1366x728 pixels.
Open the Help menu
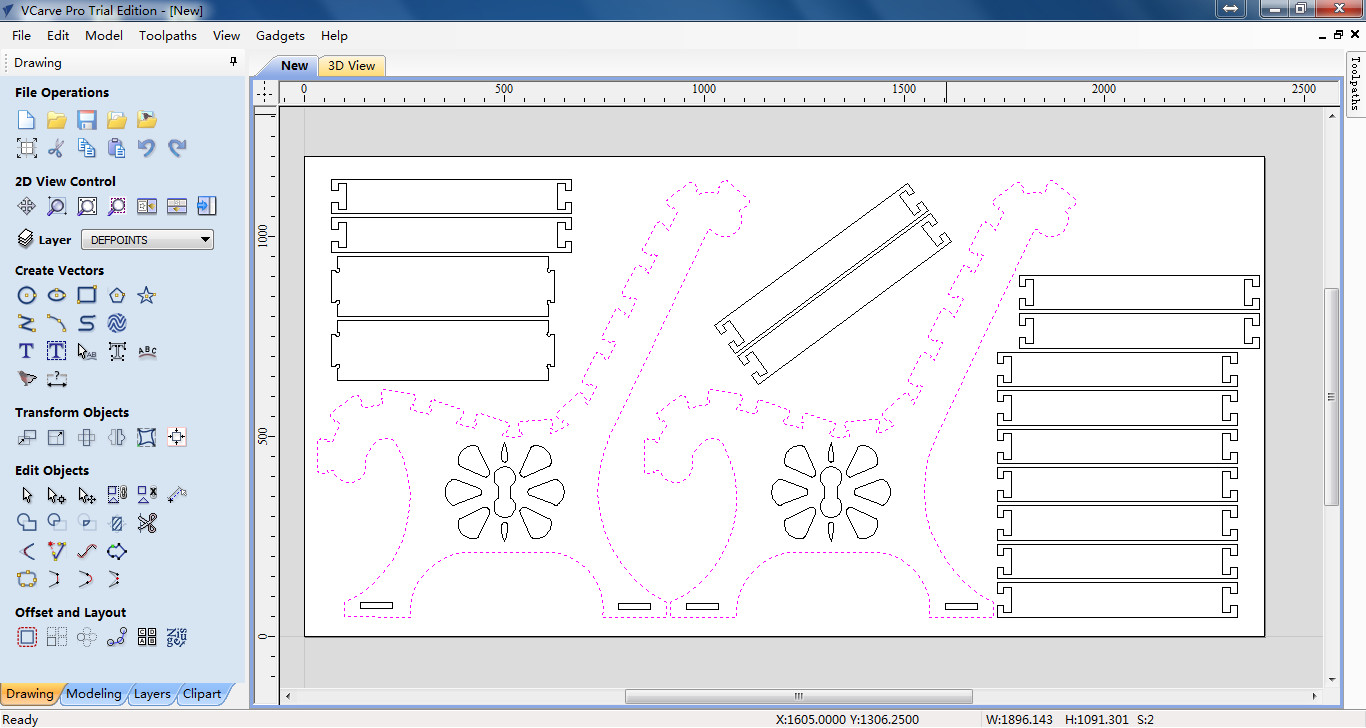tap(334, 35)
